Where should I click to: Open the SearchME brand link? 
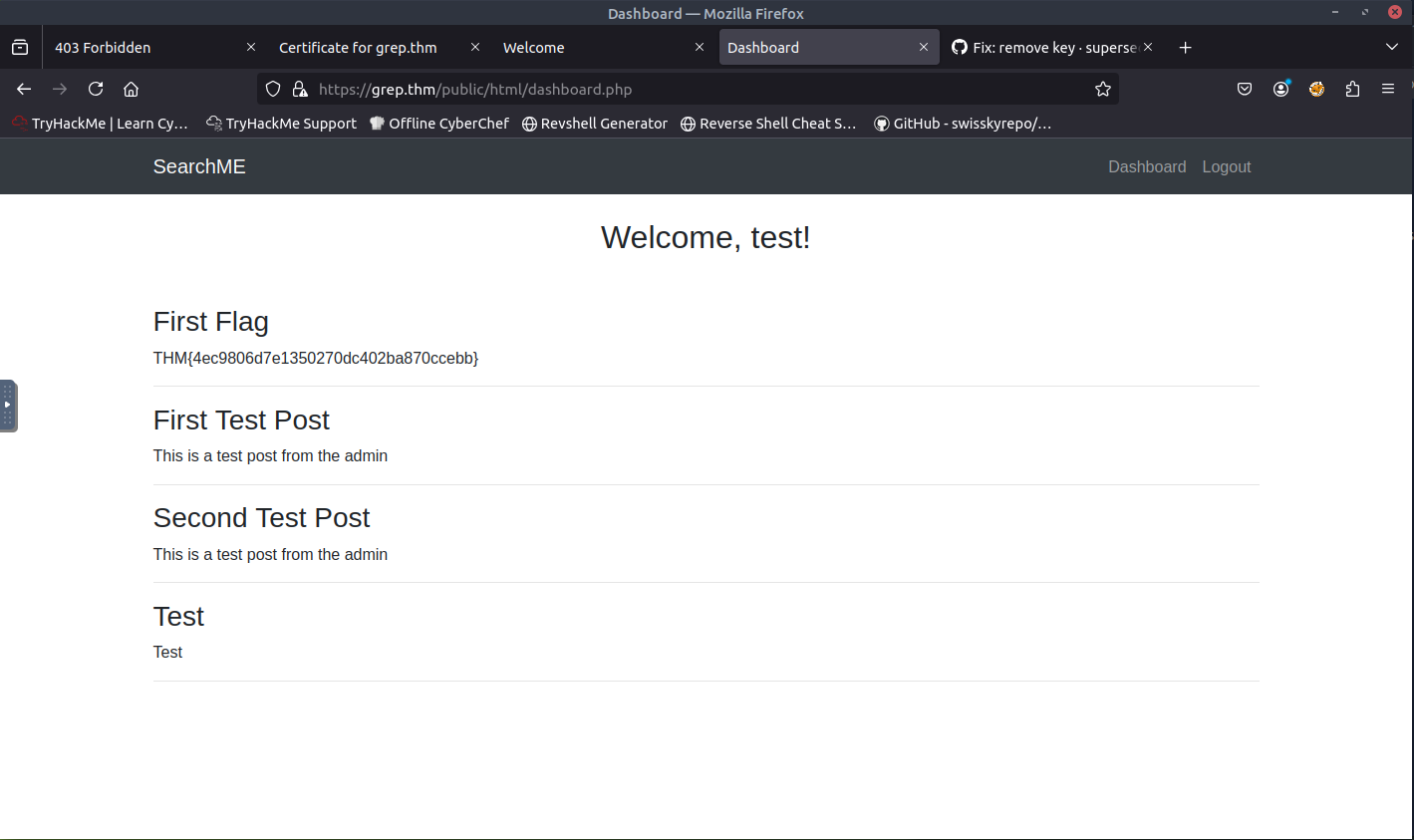coord(199,166)
